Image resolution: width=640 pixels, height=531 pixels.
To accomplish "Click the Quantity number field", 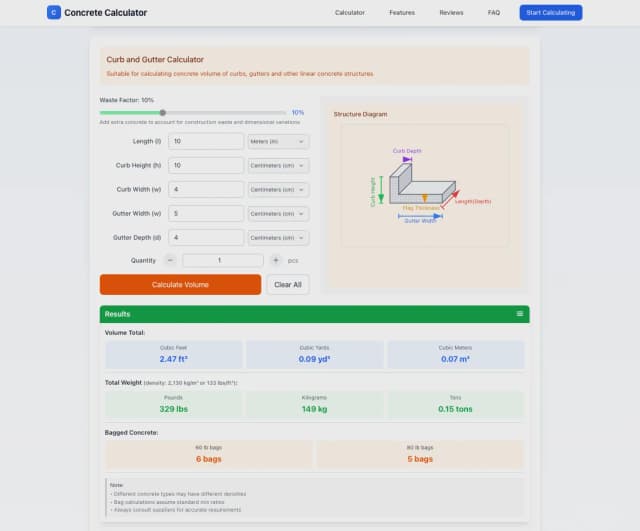I will [223, 260].
